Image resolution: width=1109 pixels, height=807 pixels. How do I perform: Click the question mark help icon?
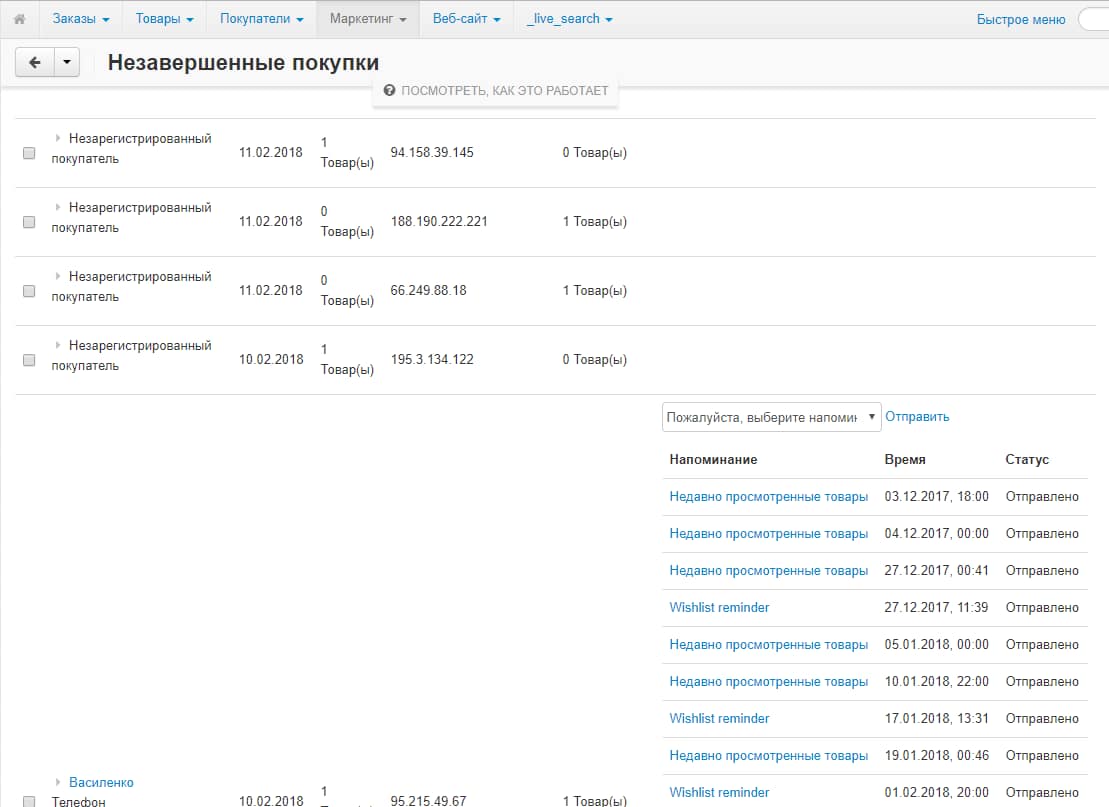click(x=389, y=90)
